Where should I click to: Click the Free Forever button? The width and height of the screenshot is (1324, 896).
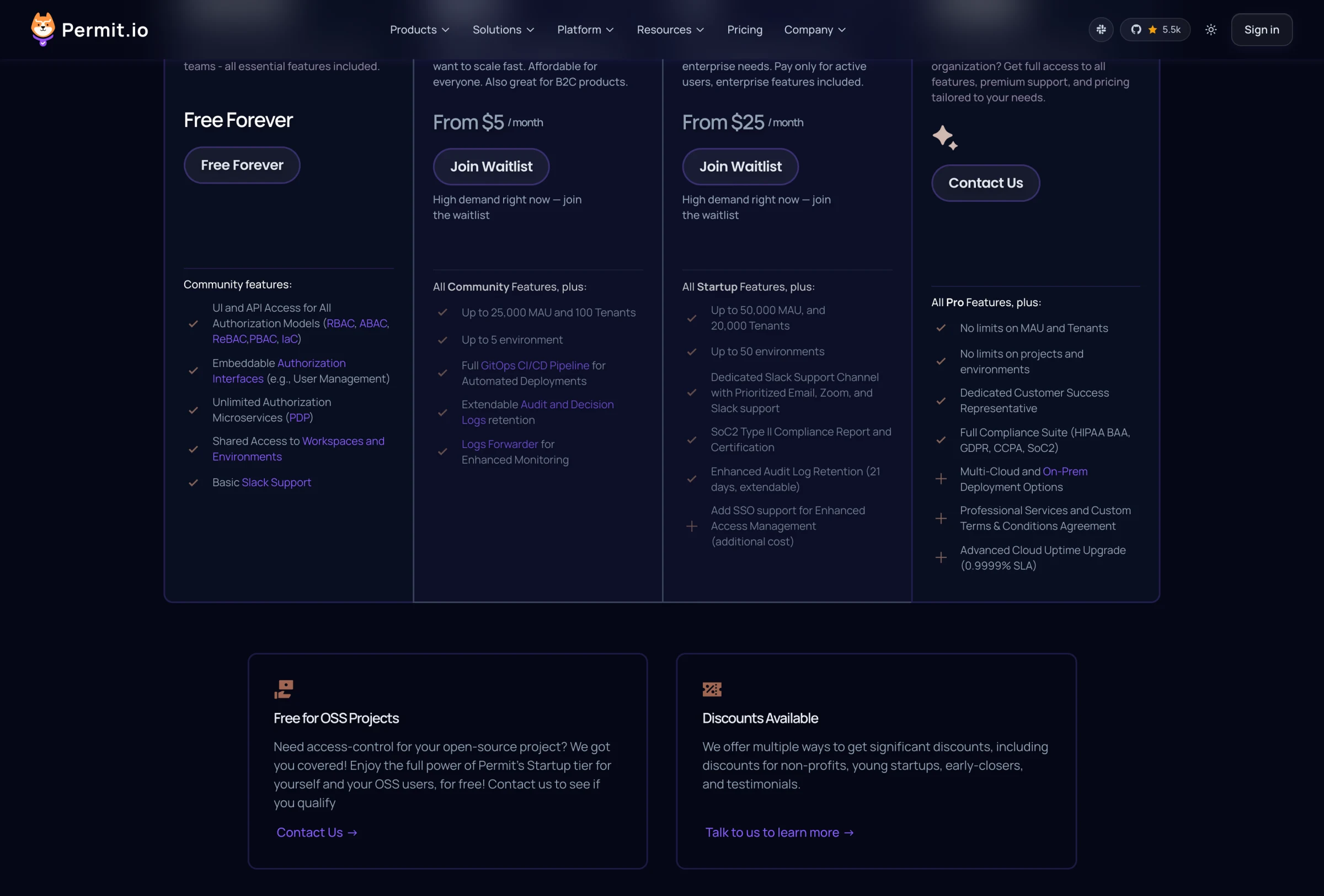(x=242, y=165)
